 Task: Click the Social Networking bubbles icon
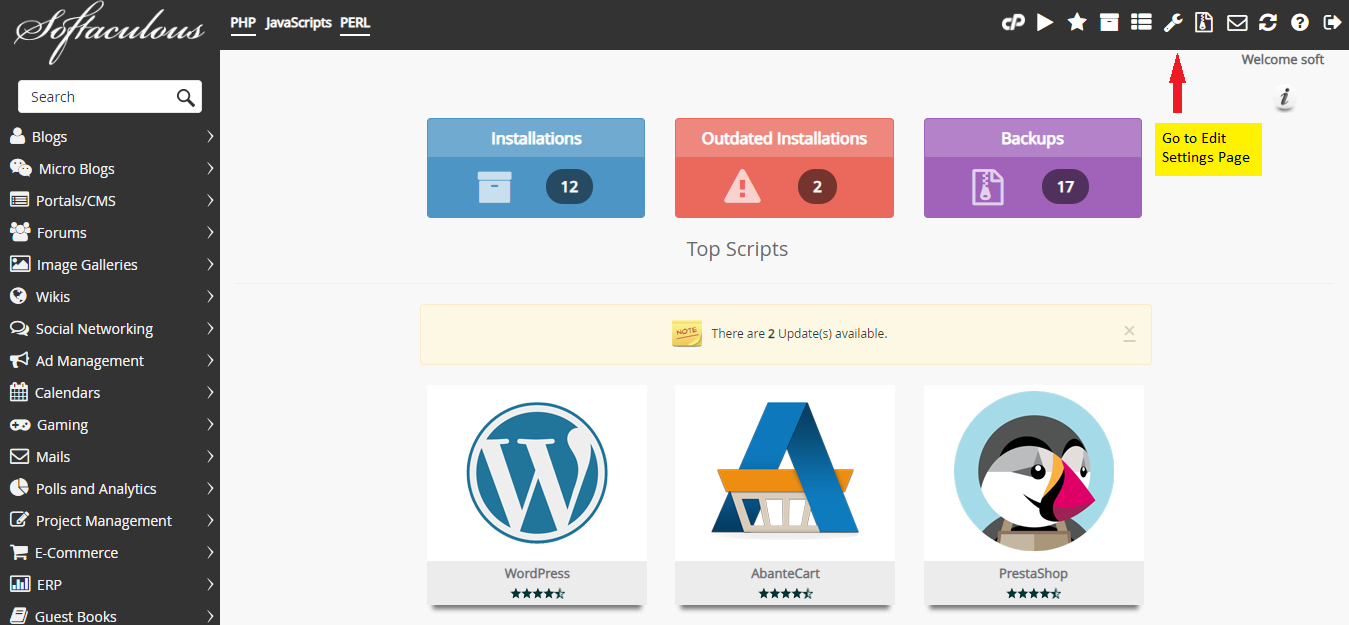point(19,328)
